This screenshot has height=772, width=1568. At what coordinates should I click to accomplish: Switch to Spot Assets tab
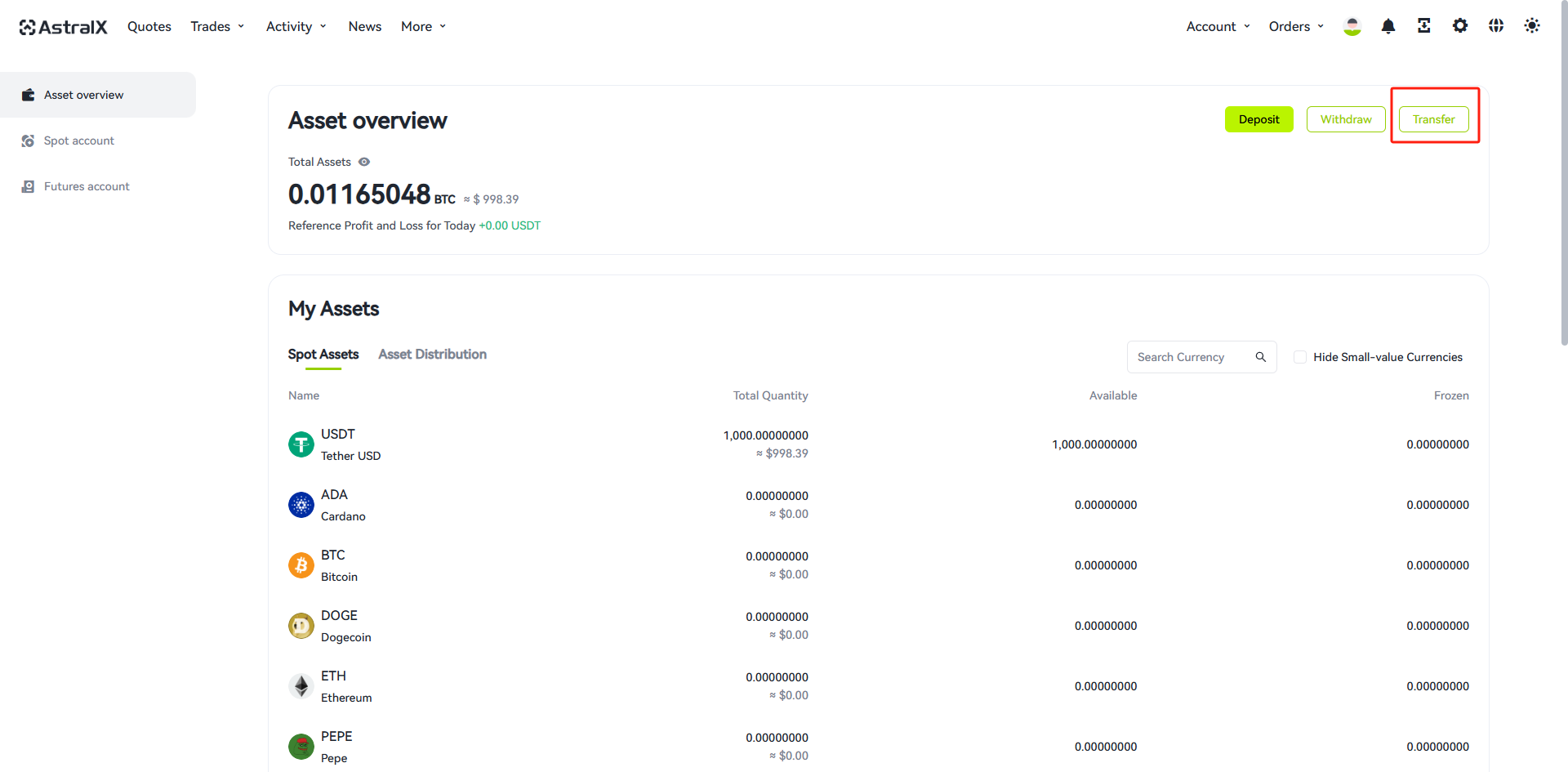pos(323,355)
